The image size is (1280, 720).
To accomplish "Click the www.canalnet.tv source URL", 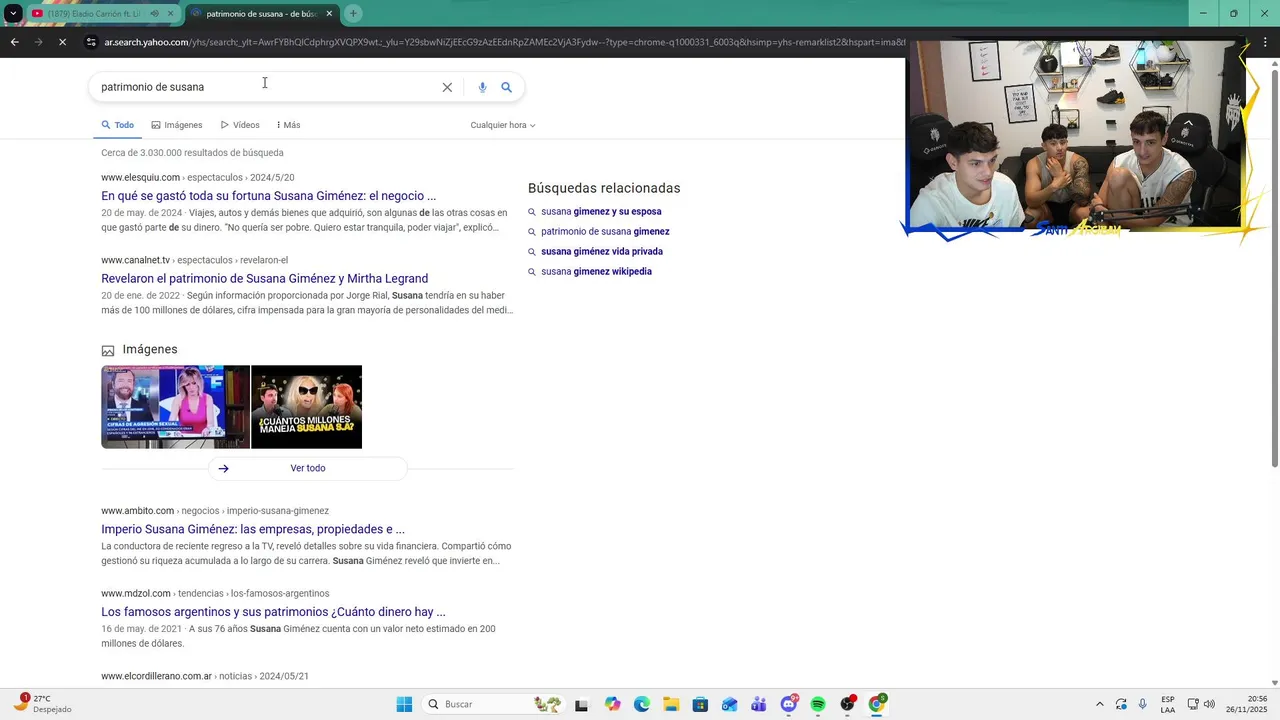I will click(135, 260).
